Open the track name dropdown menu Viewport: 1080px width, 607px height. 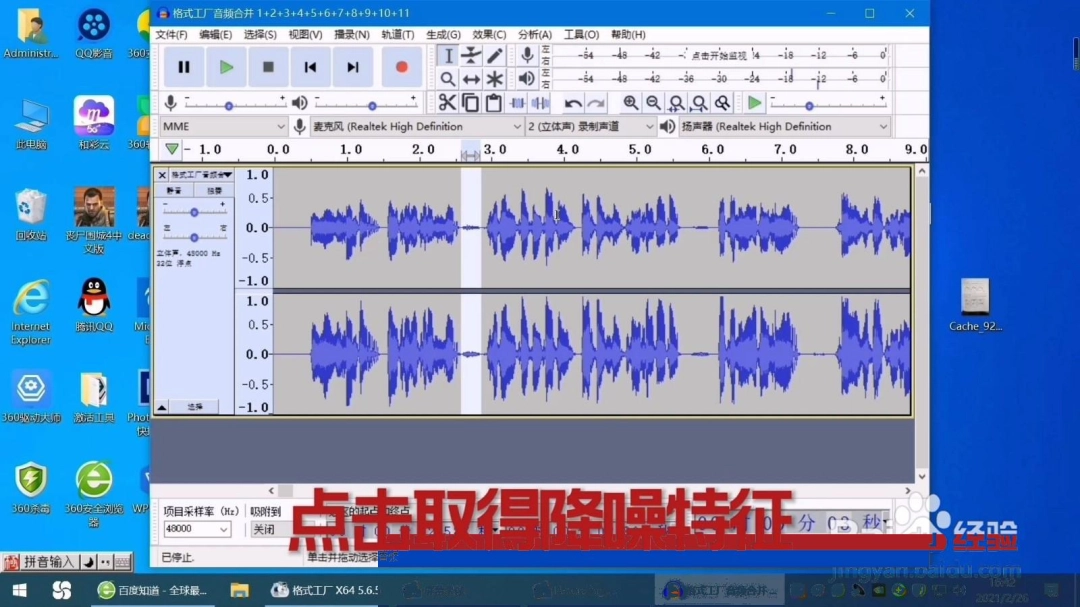point(201,175)
